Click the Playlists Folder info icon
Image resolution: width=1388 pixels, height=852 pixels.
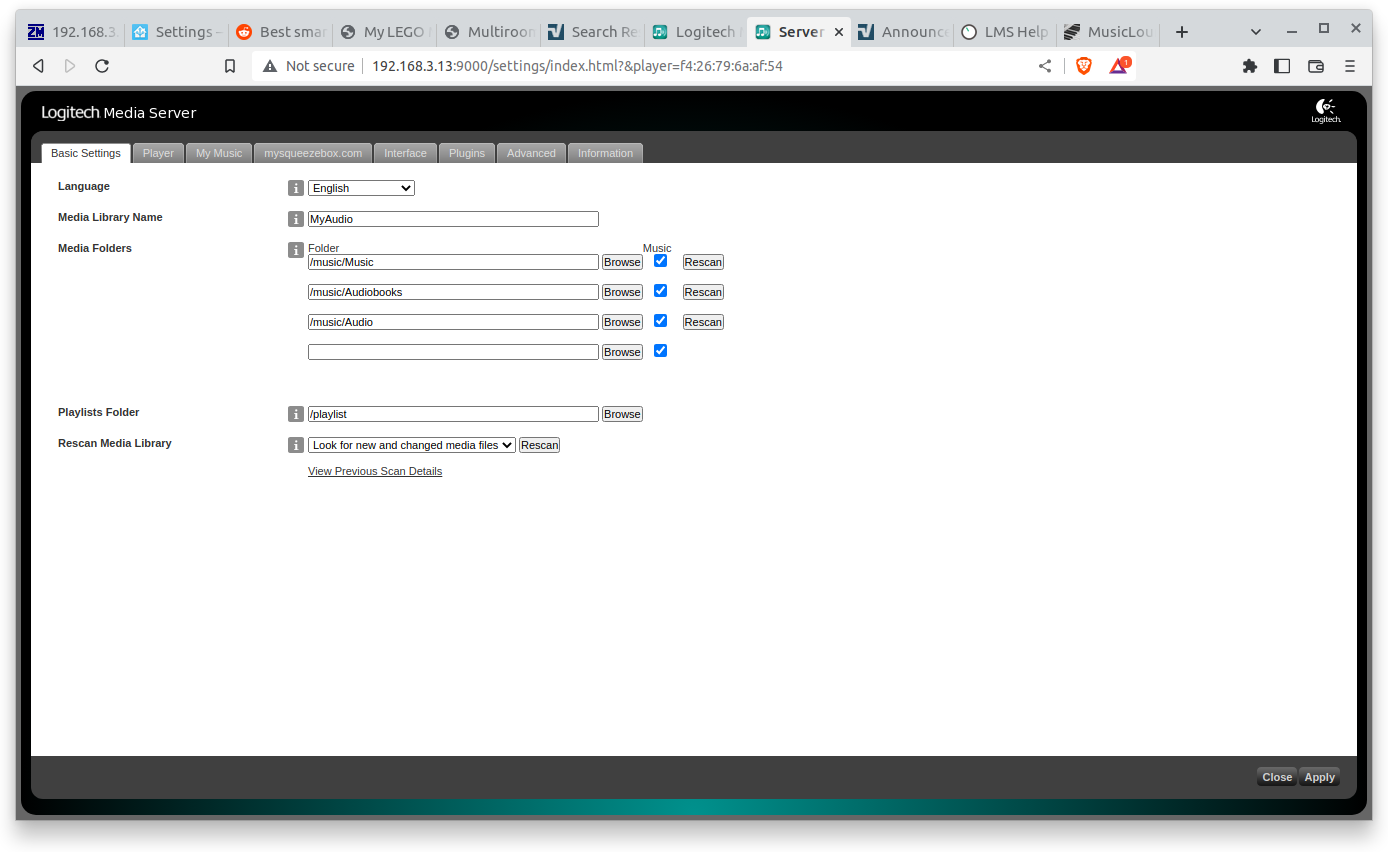coord(296,414)
